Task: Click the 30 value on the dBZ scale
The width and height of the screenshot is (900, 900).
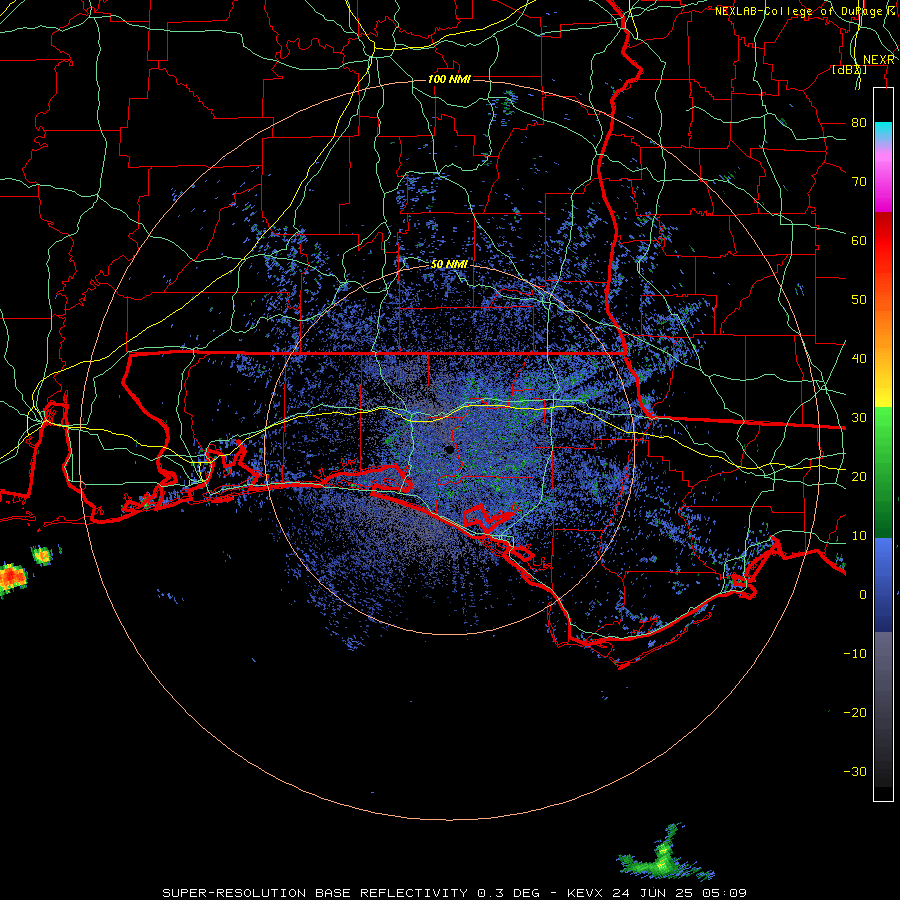Action: pos(859,418)
